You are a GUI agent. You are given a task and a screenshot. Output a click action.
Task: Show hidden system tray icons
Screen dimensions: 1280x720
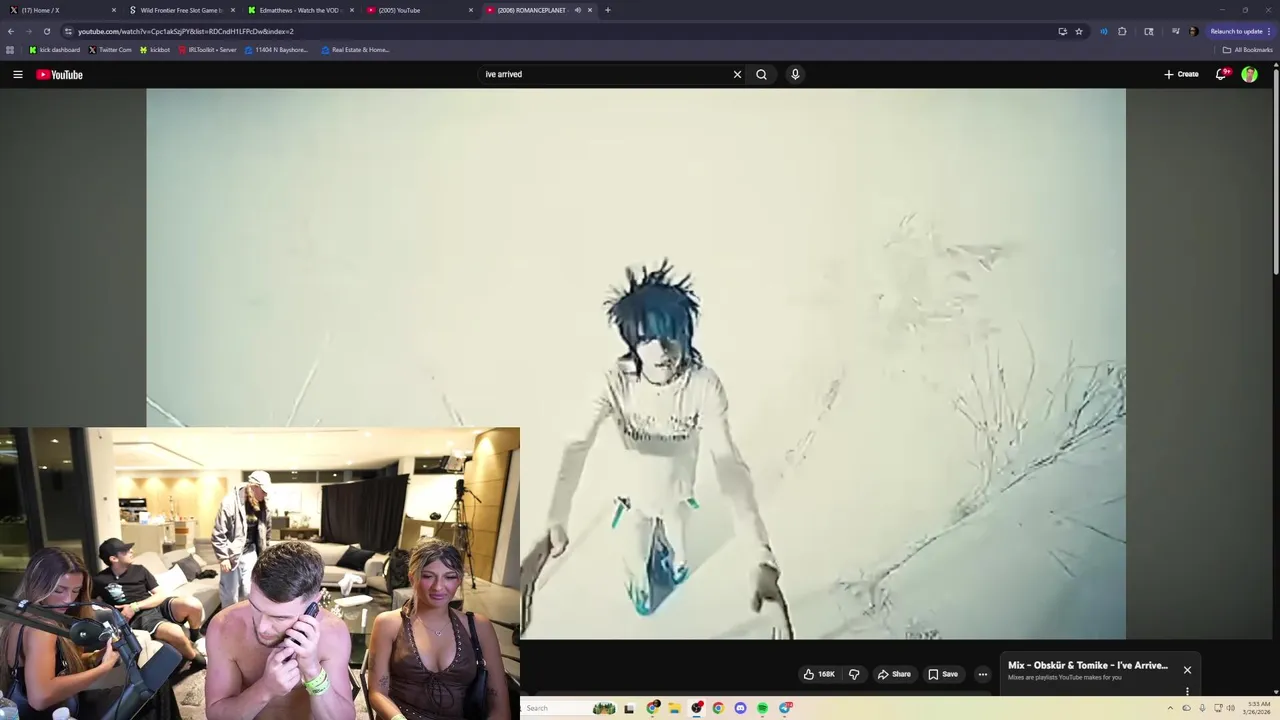point(1170,708)
